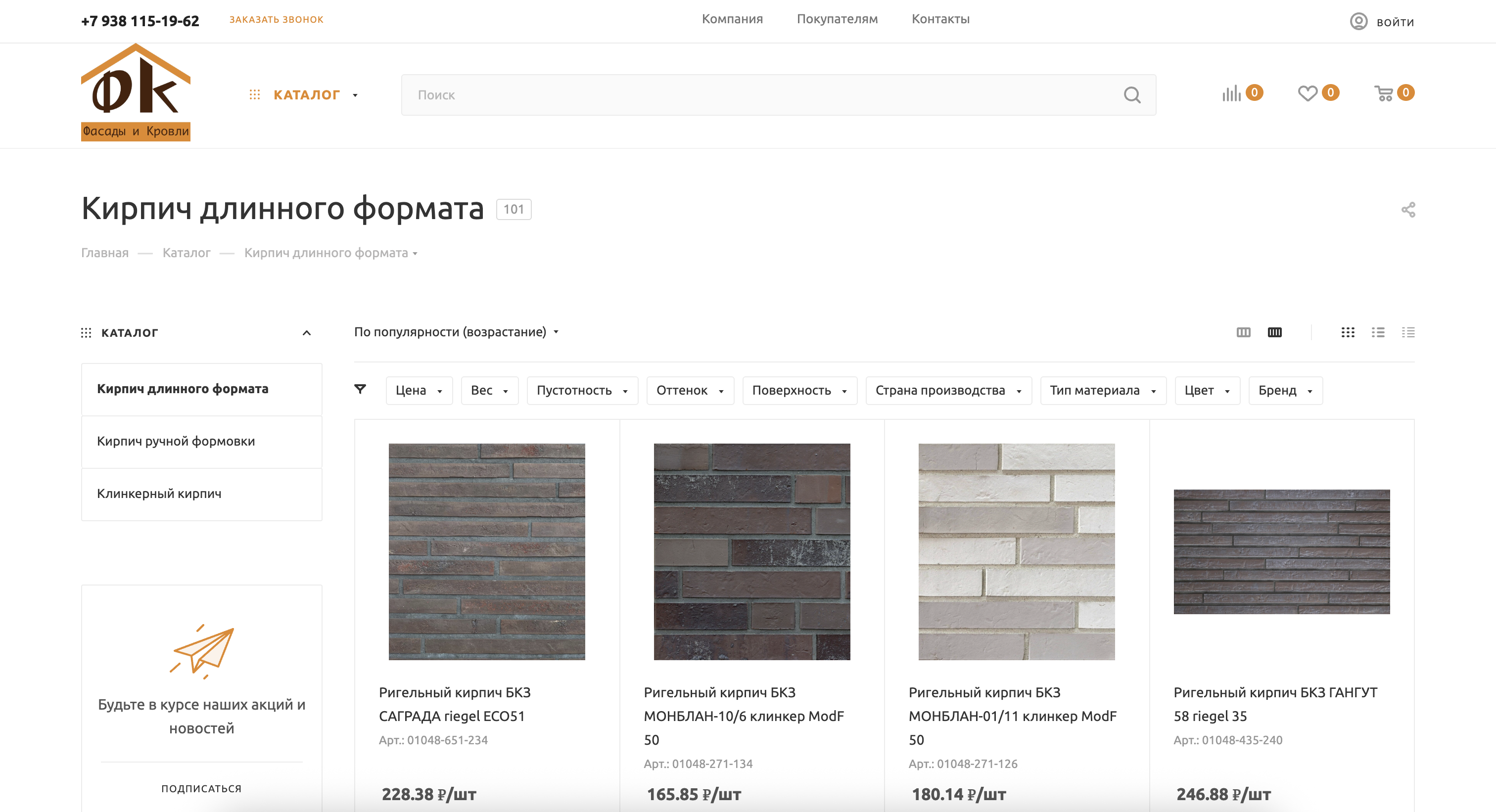Screen dimensions: 1496x812
Task: Expand the Цвет filter dropdown
Action: pyautogui.click(x=1208, y=391)
